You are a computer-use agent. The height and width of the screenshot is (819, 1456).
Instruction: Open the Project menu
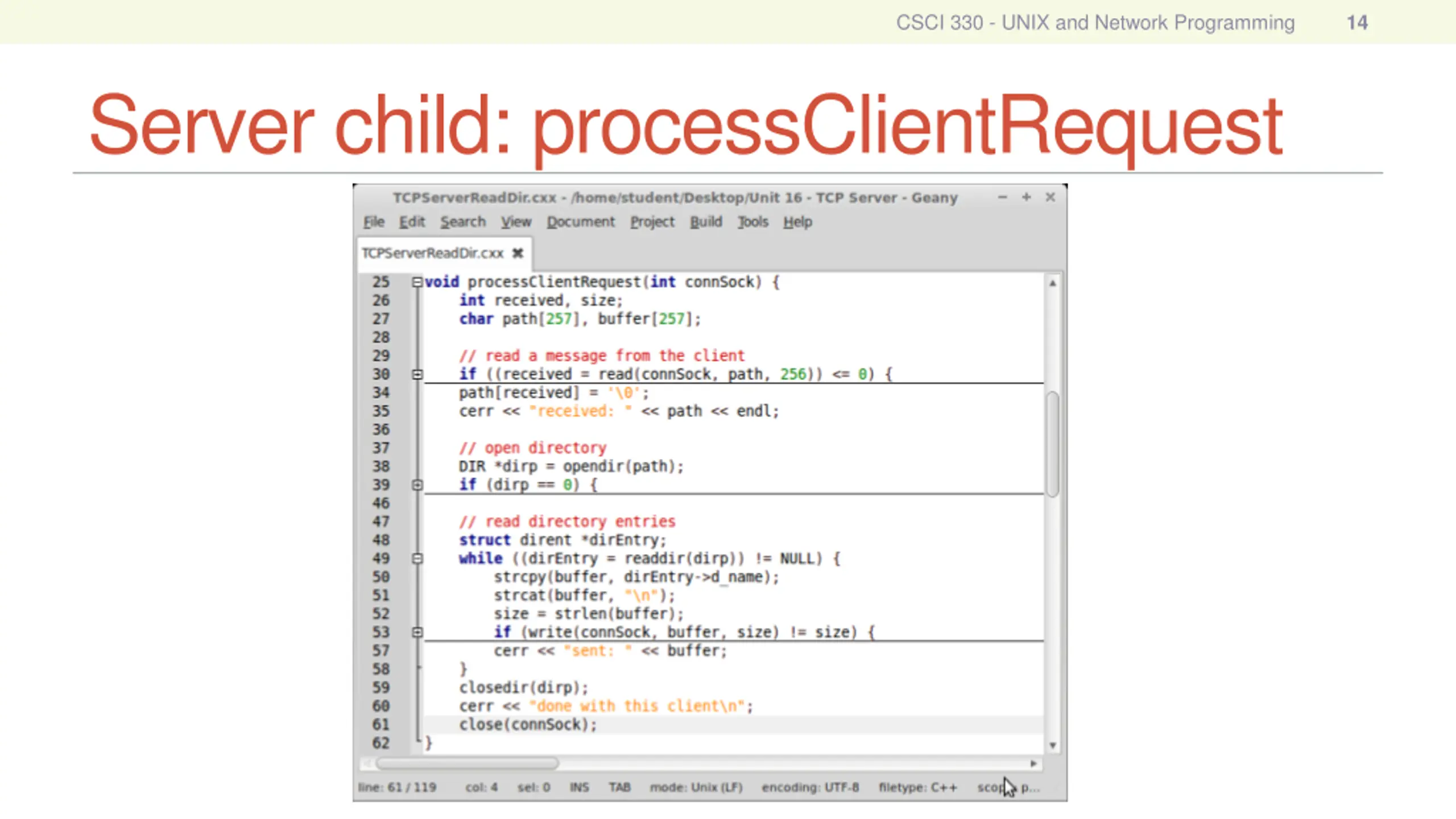[652, 222]
